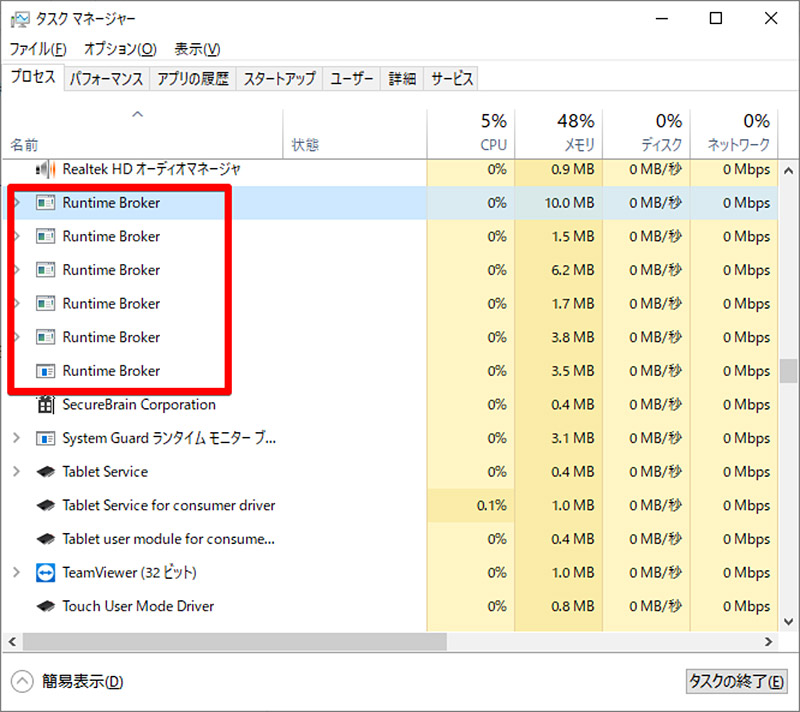Expand the Runtime Broker row with 1.7 MB
This screenshot has height=712, width=800.
click(17, 303)
